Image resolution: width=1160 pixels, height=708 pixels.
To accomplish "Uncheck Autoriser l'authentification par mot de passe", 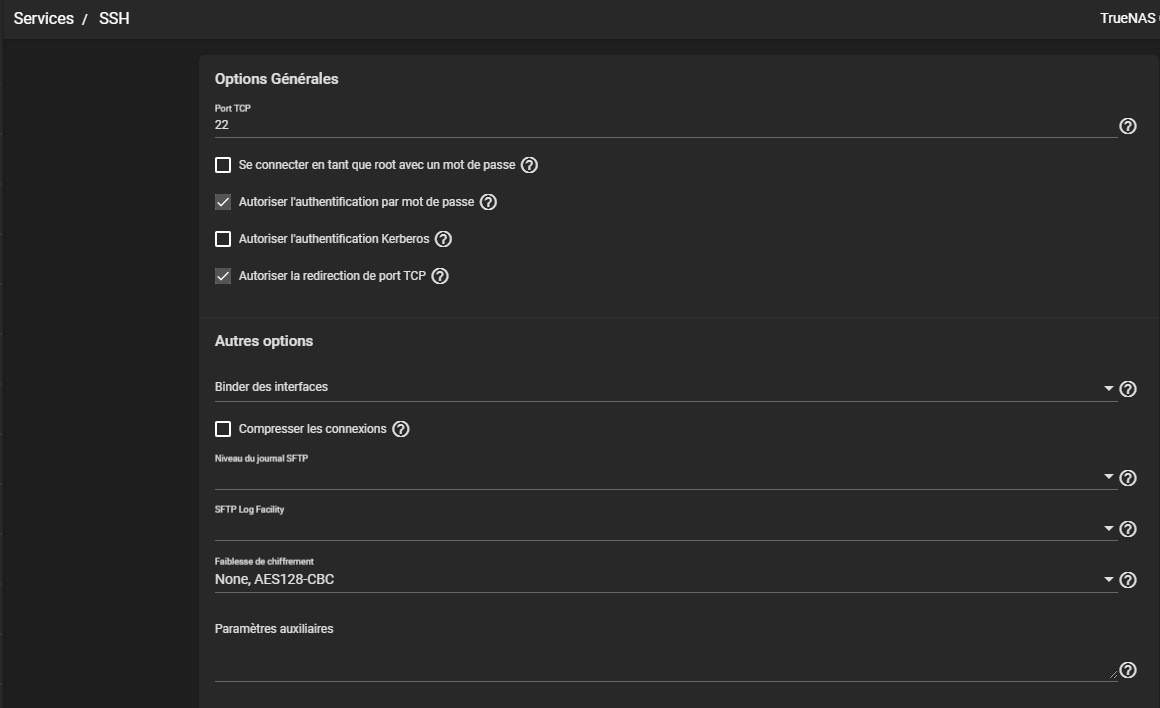I will pyautogui.click(x=223, y=202).
